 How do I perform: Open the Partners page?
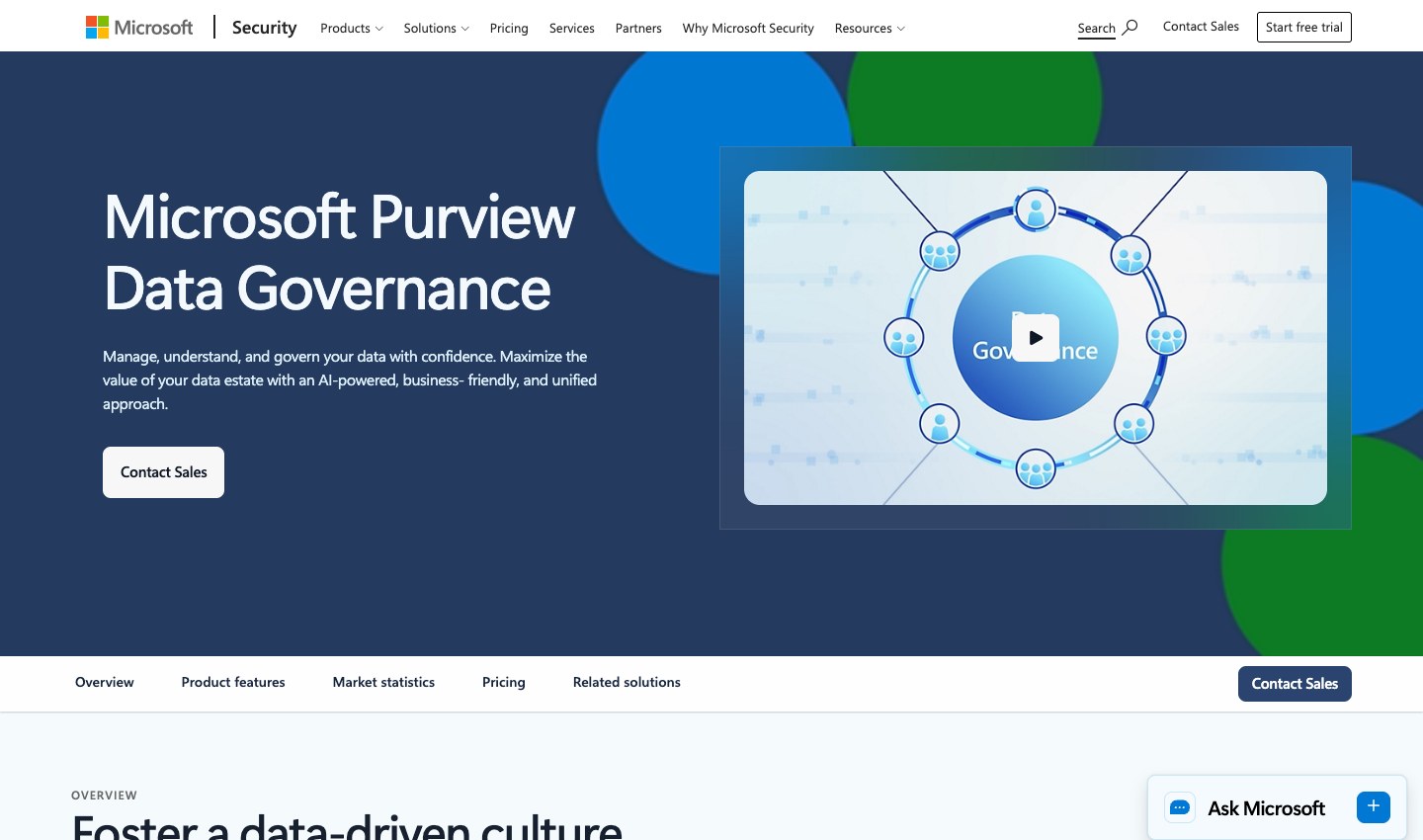pyautogui.click(x=638, y=29)
